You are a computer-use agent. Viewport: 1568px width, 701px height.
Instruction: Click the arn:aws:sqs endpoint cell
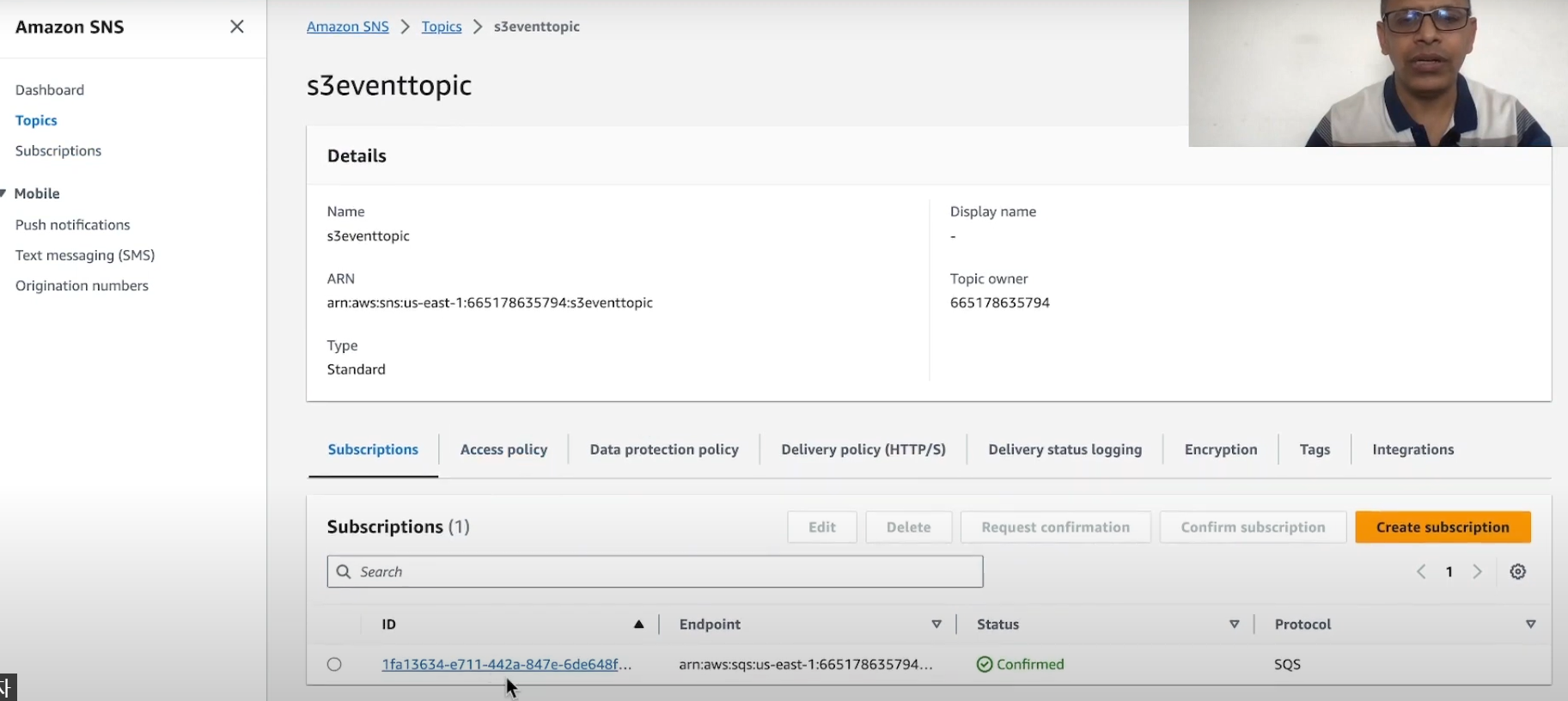pos(806,664)
